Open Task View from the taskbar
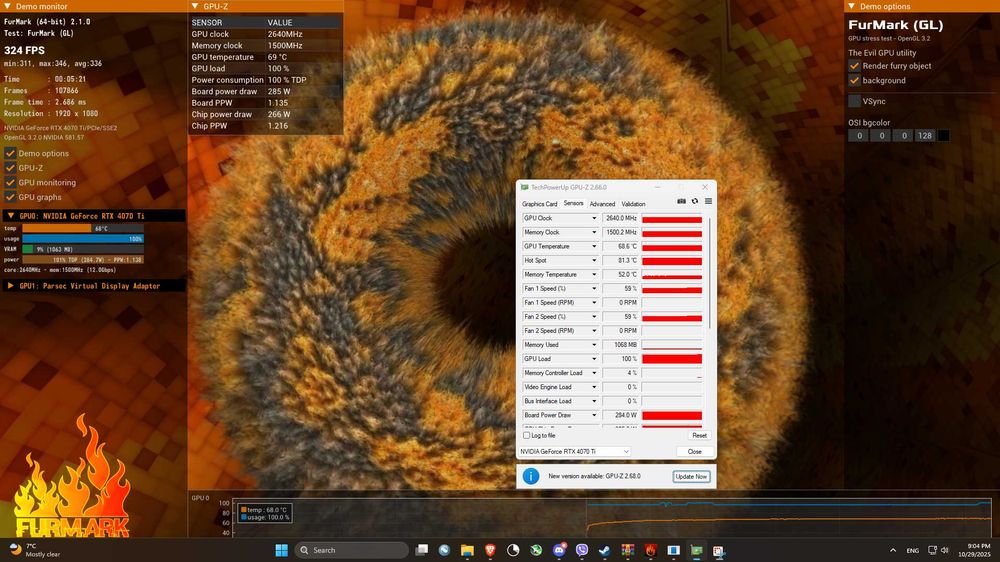 tap(422, 551)
